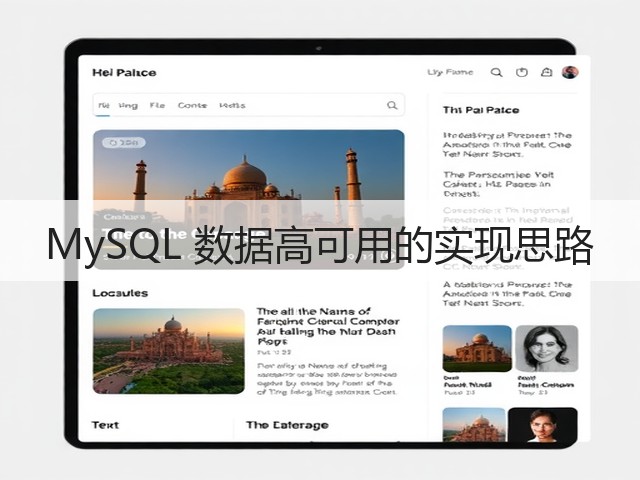Open the article headline about Clerical Complex

tap(328, 326)
